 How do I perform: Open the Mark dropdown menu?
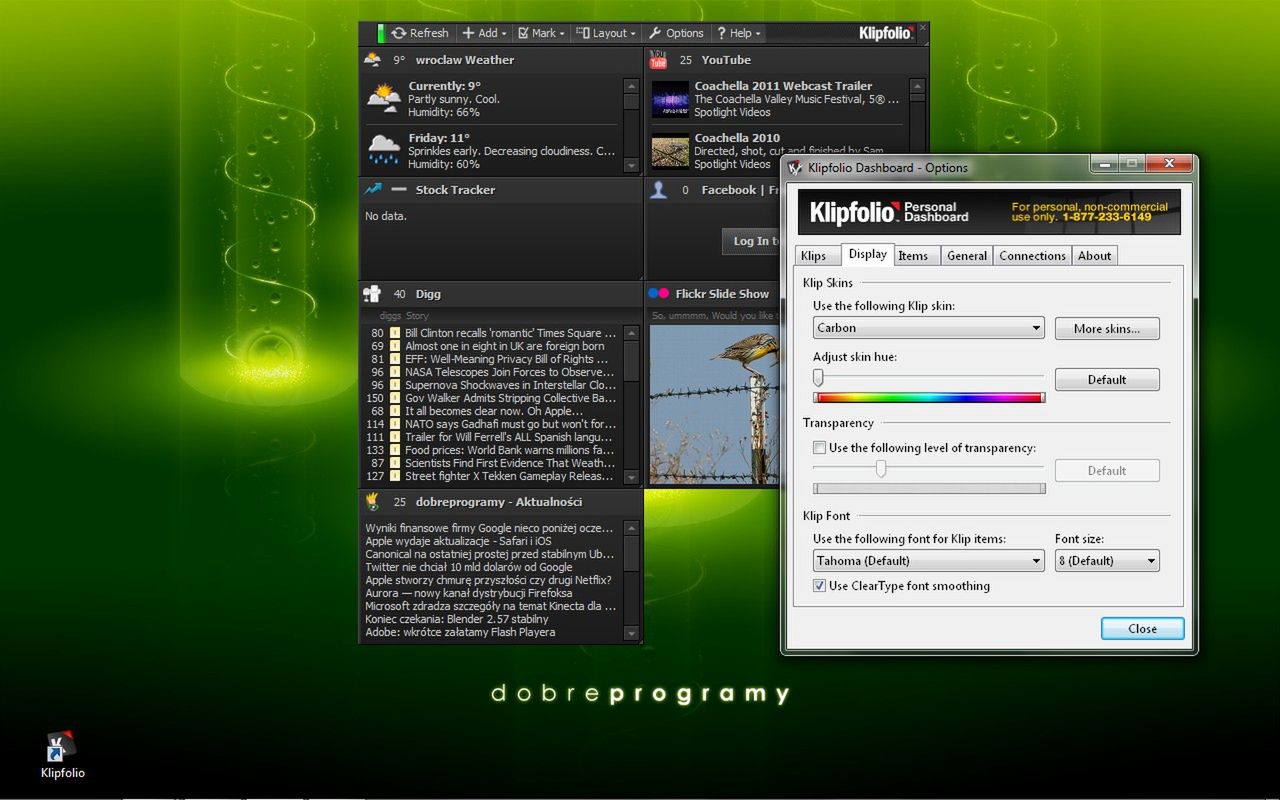click(x=541, y=33)
